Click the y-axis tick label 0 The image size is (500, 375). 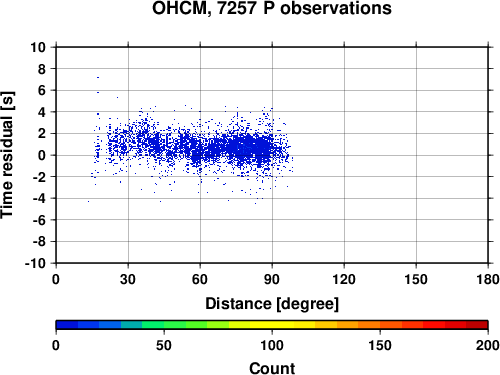[42, 155]
